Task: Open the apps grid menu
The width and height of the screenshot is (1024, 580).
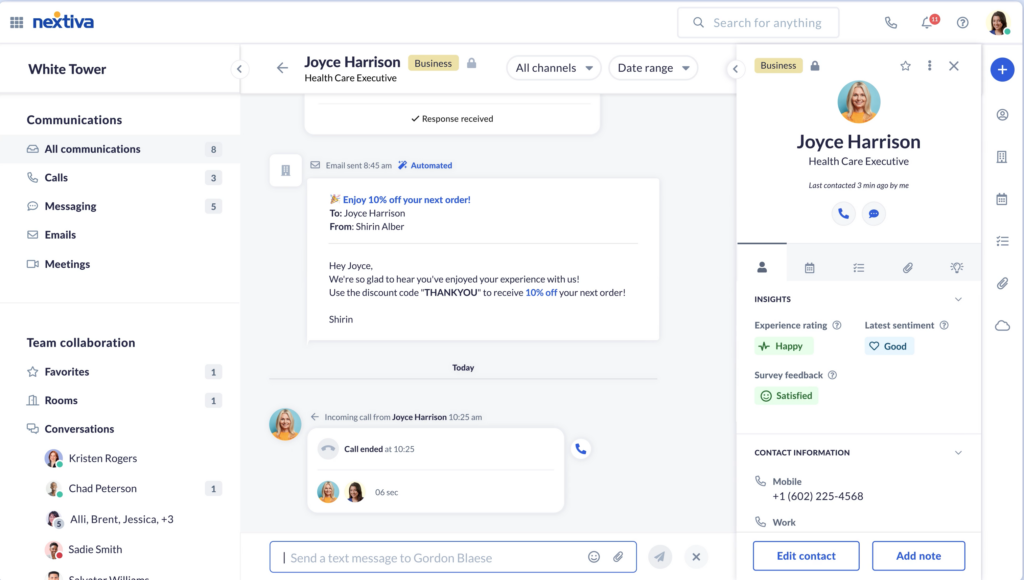Action: [x=16, y=22]
